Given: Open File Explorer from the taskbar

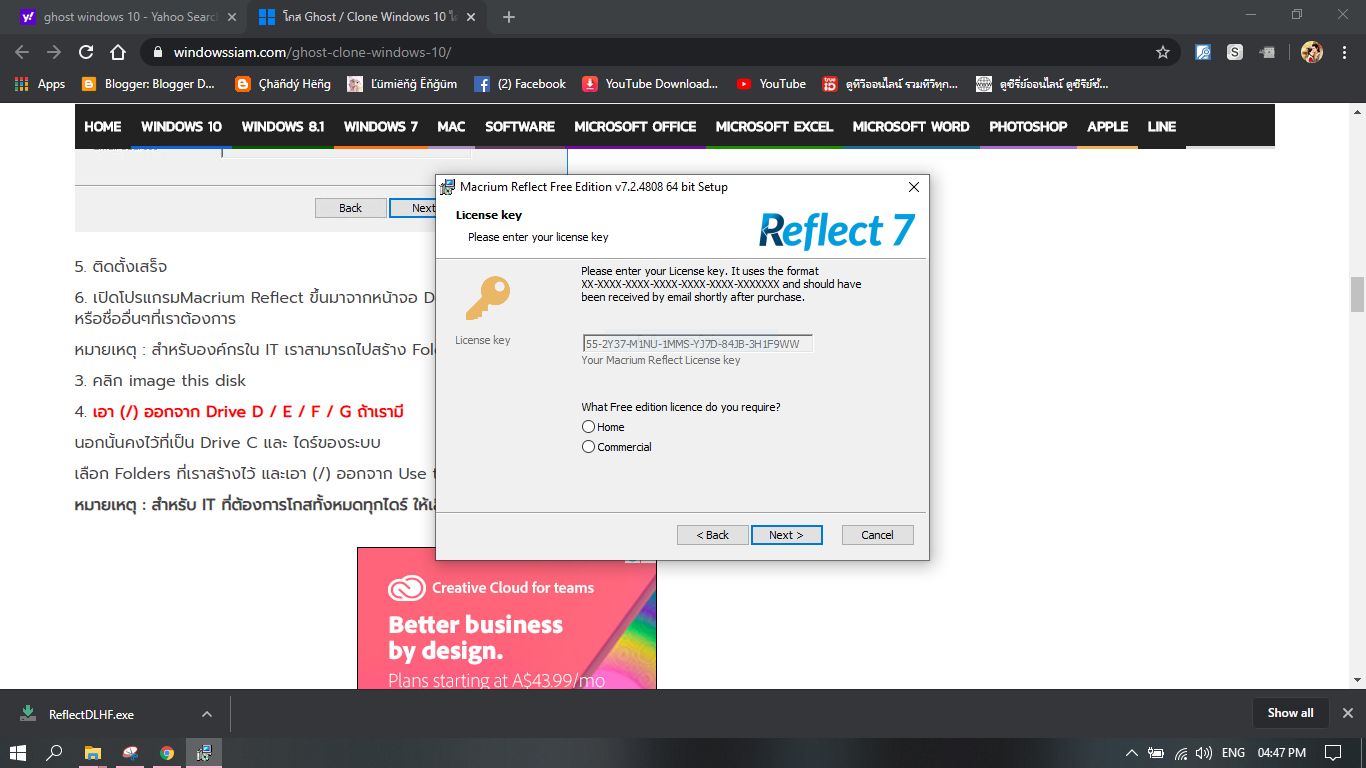Looking at the screenshot, I should click(92, 753).
